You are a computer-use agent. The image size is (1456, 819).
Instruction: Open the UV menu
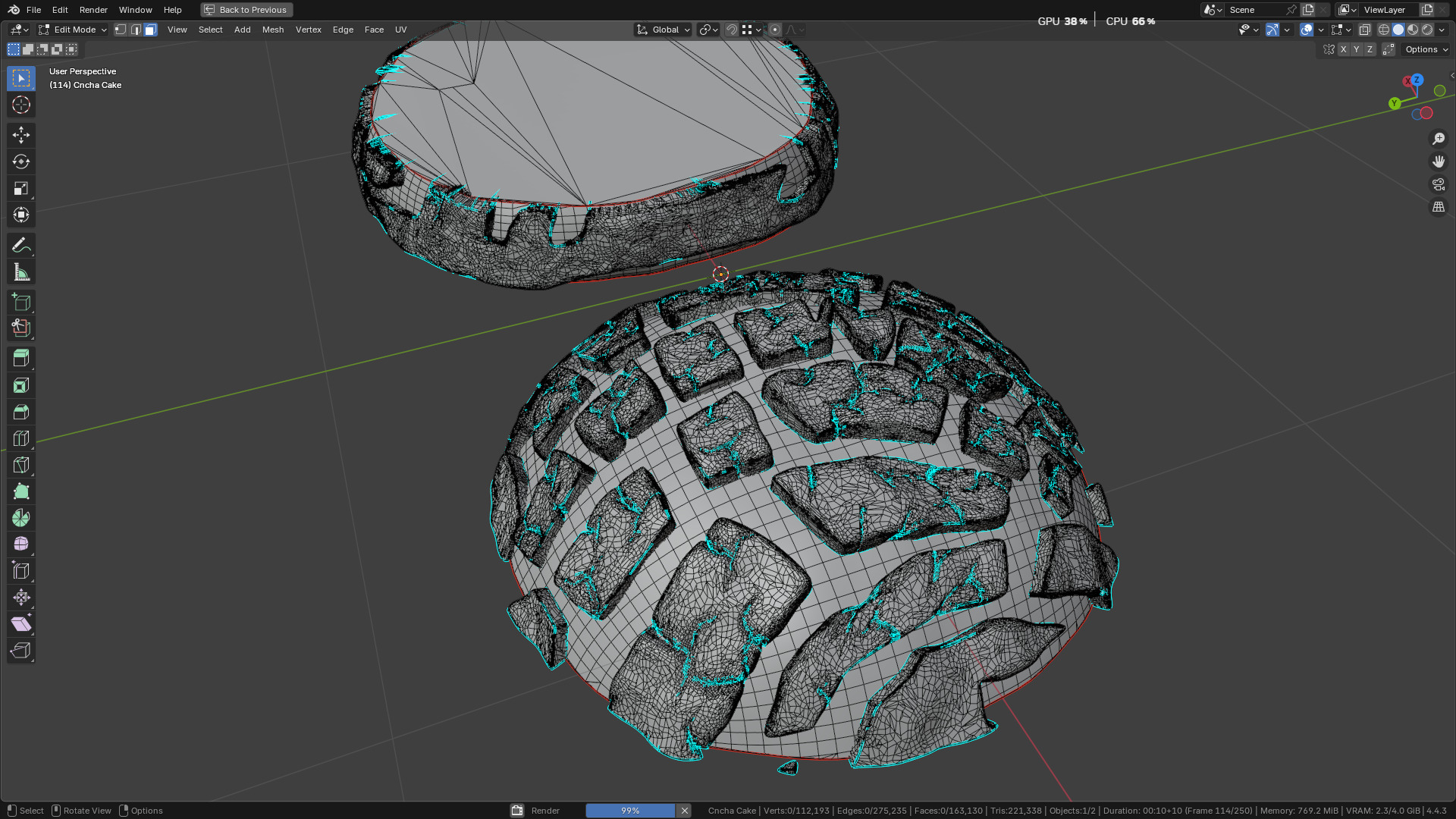click(x=401, y=30)
